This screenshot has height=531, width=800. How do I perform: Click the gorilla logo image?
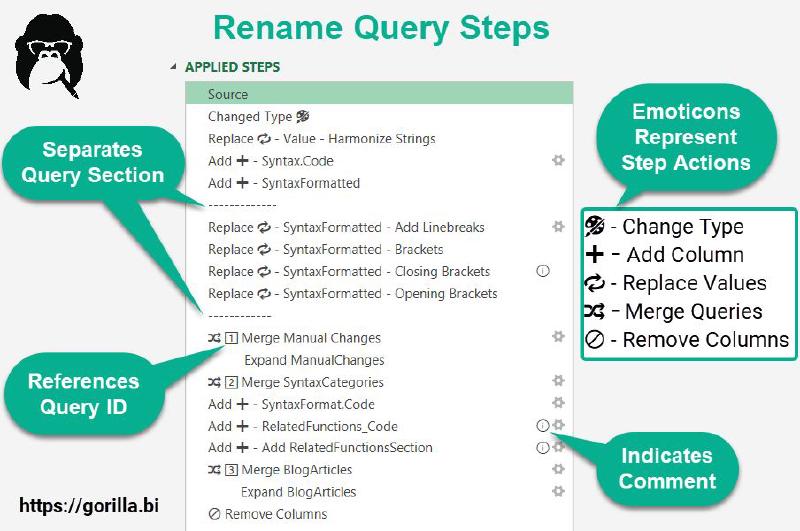[48, 56]
